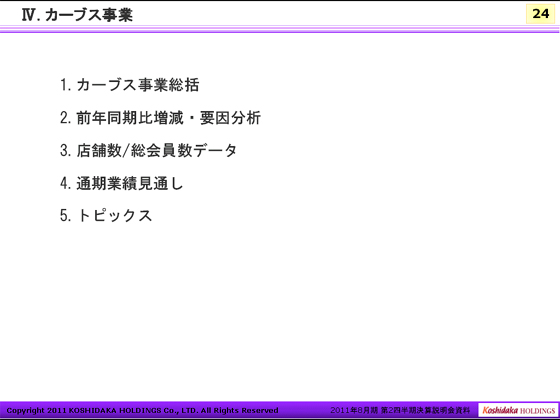The width and height of the screenshot is (560, 420).
Task: Select item '3. 店舗数/総会員数データ'
Action: [148, 150]
